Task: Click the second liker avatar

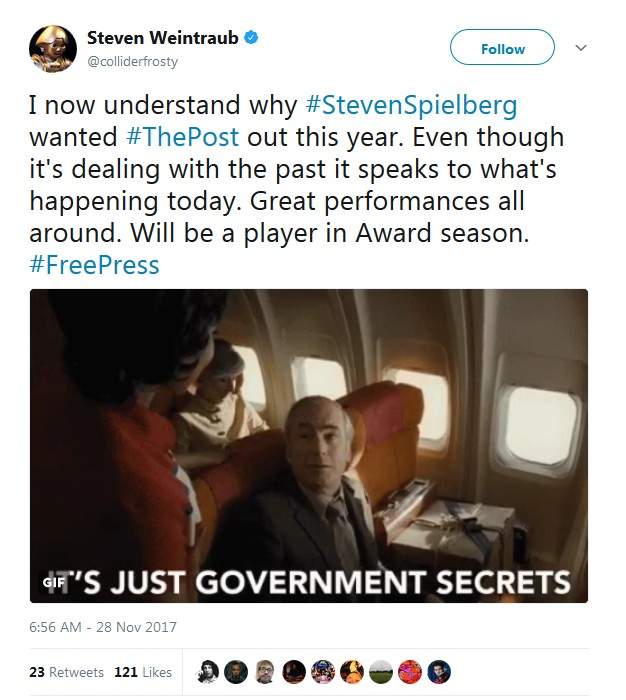Action: [236, 672]
